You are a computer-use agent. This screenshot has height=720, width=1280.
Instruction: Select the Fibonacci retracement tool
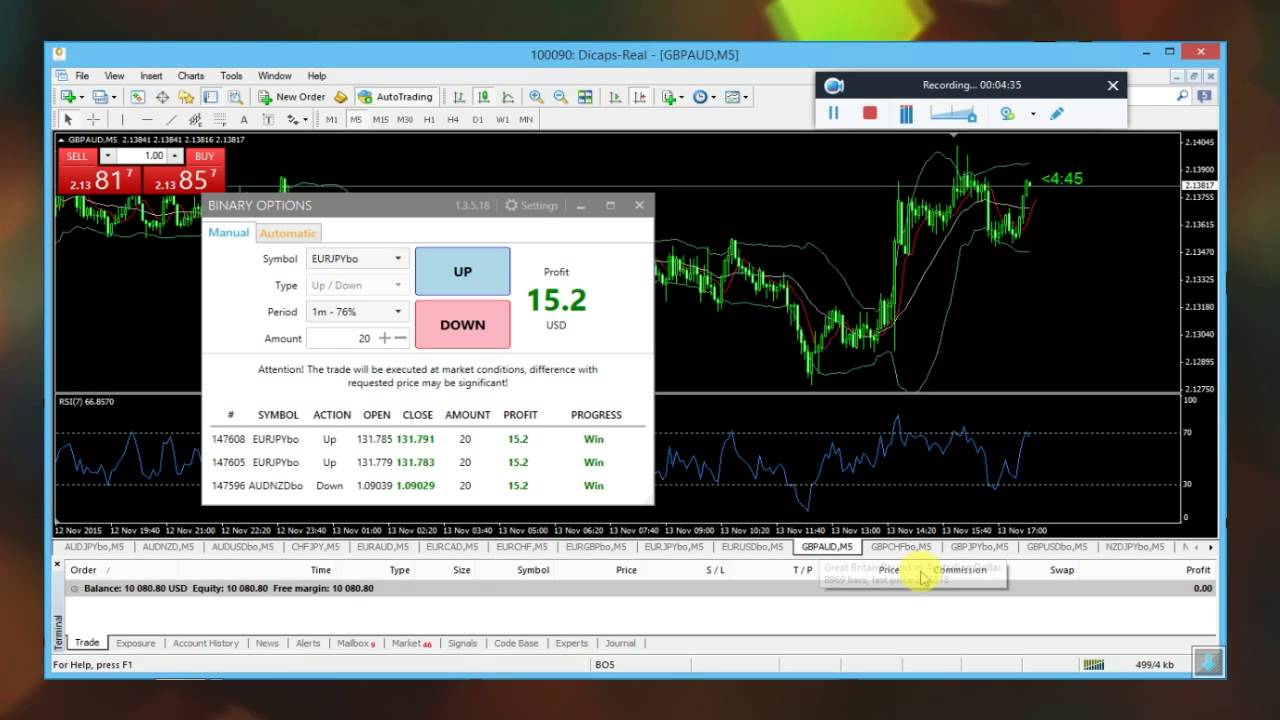(220, 119)
